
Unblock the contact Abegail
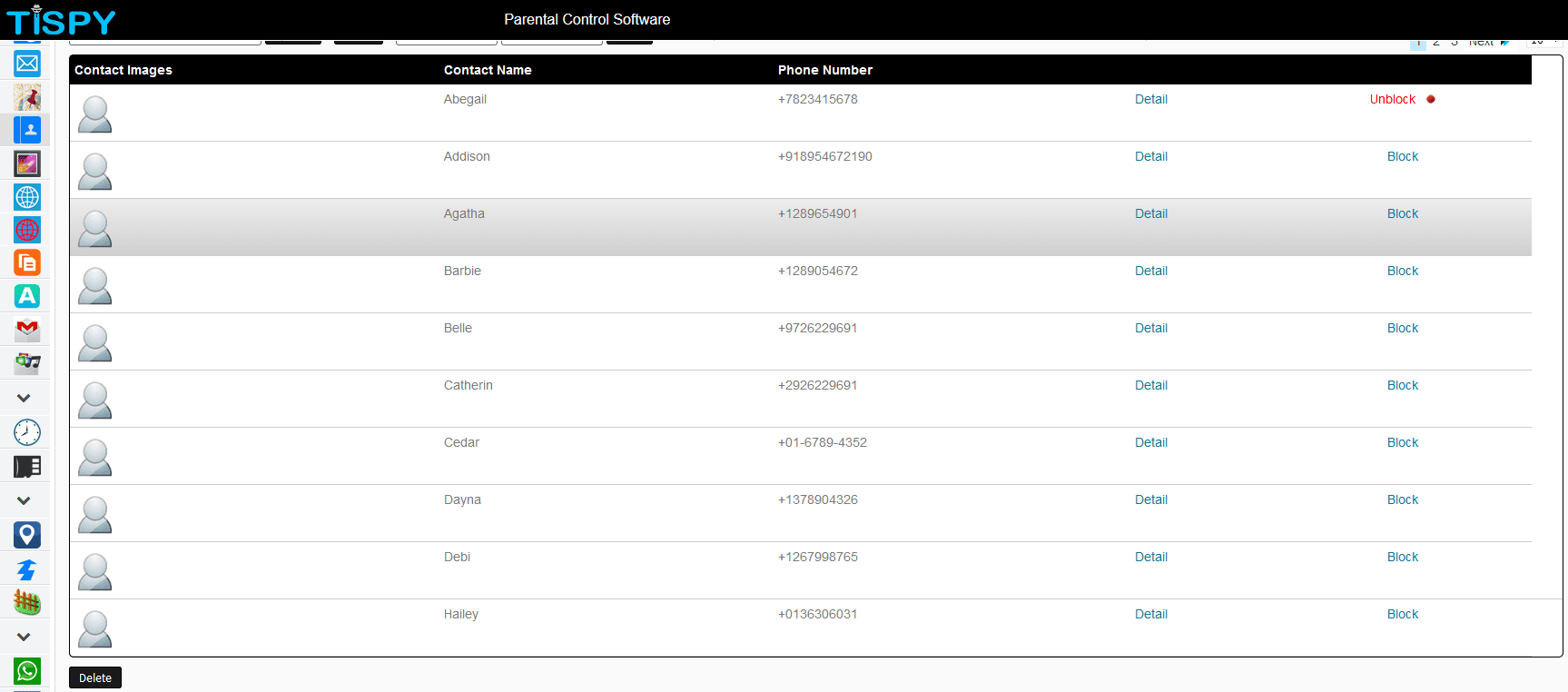pyautogui.click(x=1393, y=99)
